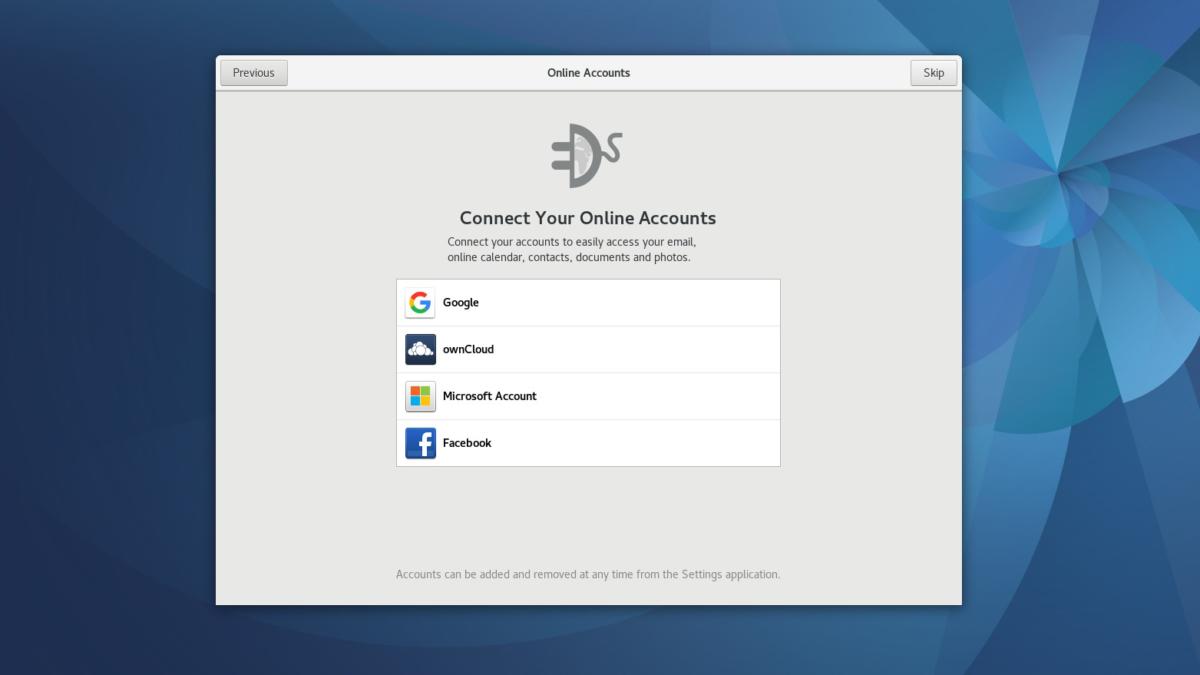Click the Connect Your Online Accounts heading
This screenshot has width=1200, height=675.
(x=588, y=218)
